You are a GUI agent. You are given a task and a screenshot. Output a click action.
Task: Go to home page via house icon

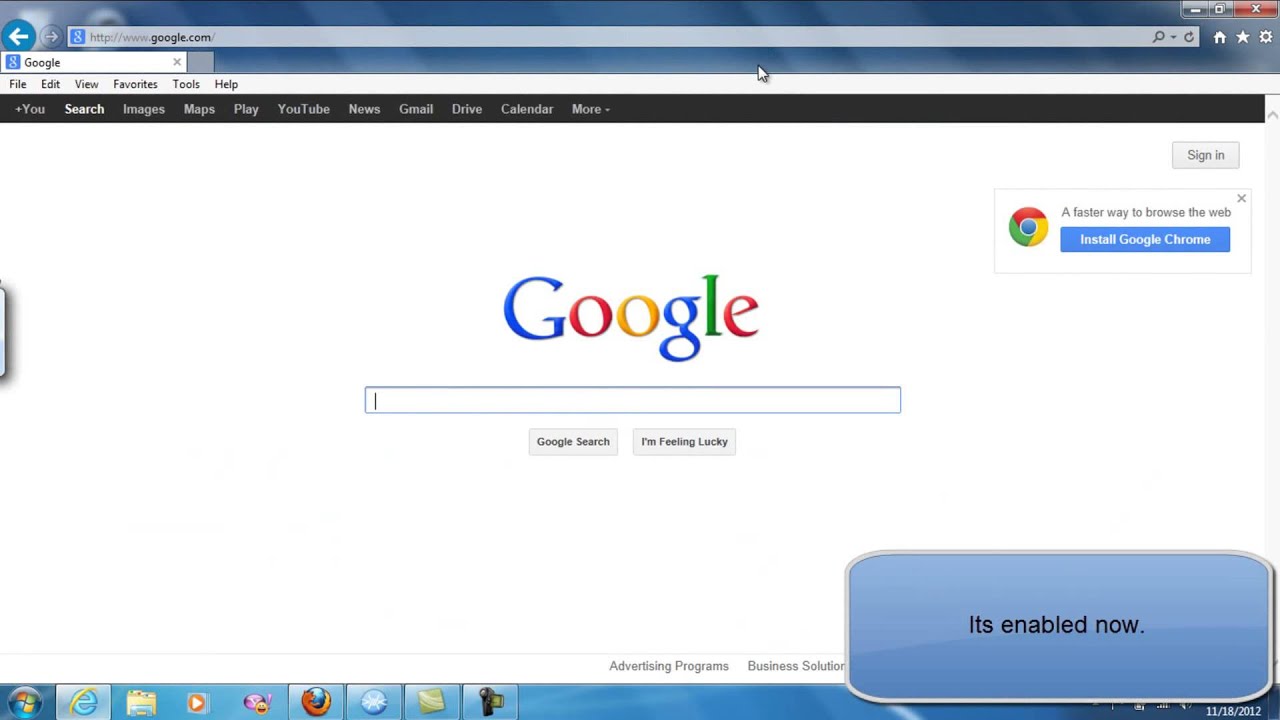pyautogui.click(x=1220, y=37)
